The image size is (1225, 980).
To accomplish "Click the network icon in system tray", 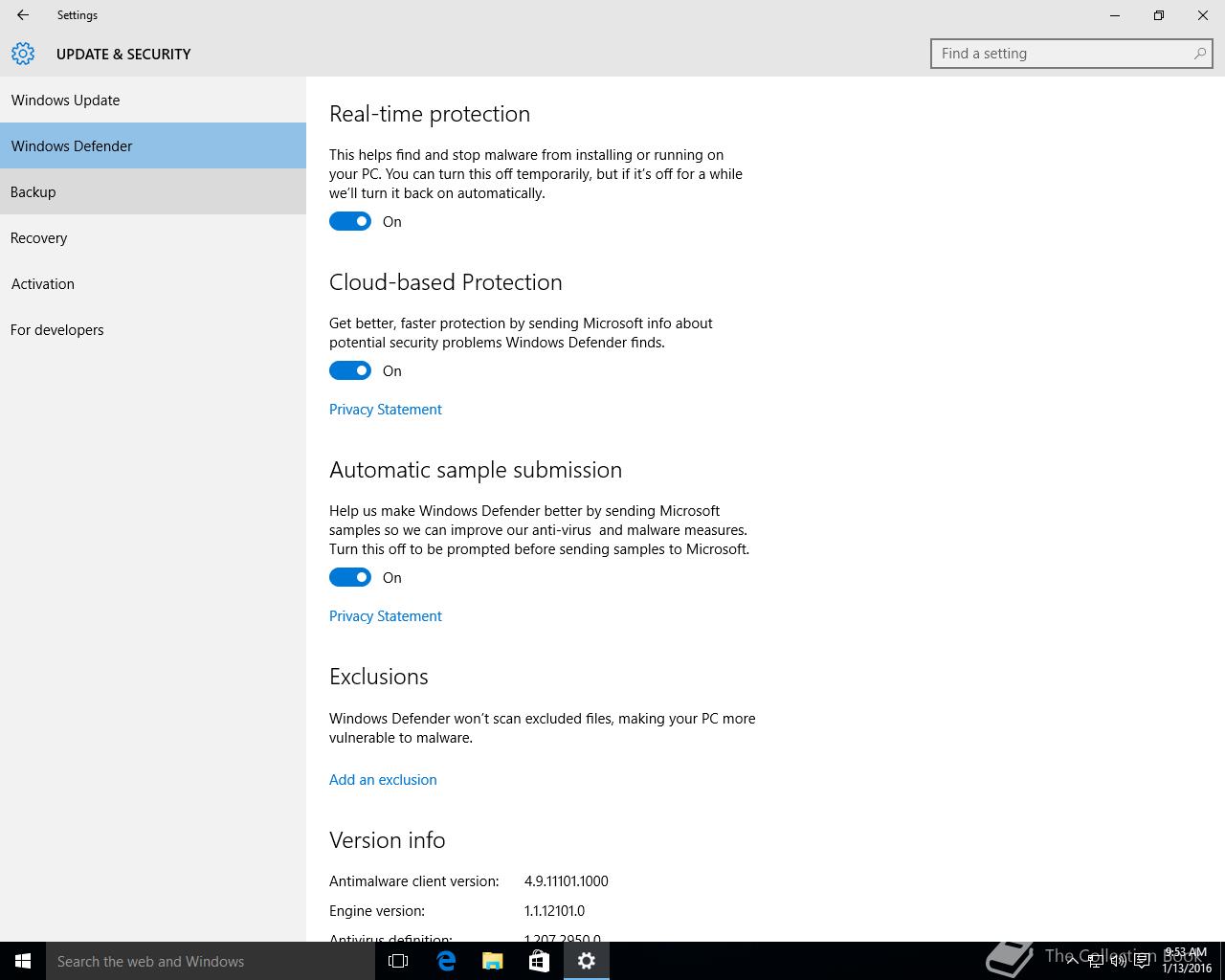I will [1095, 961].
